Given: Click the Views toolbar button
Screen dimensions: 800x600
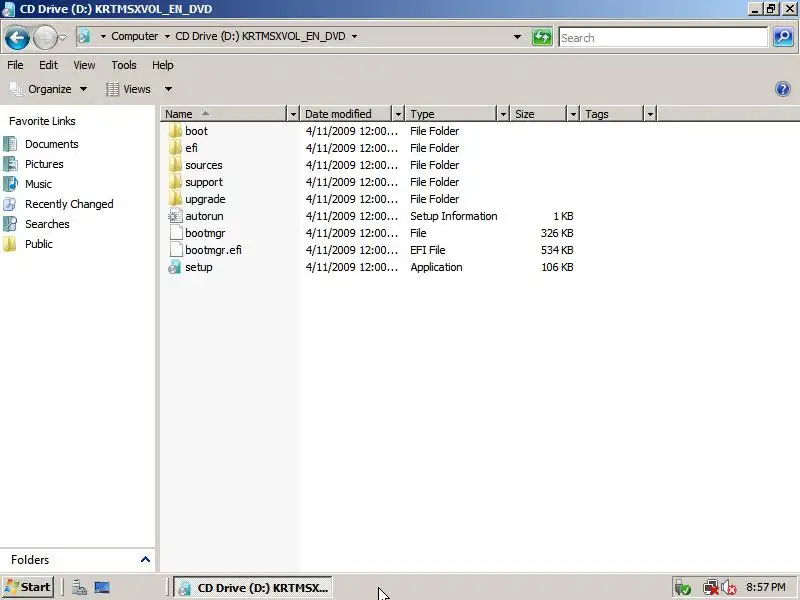Looking at the screenshot, I should coord(129,89).
